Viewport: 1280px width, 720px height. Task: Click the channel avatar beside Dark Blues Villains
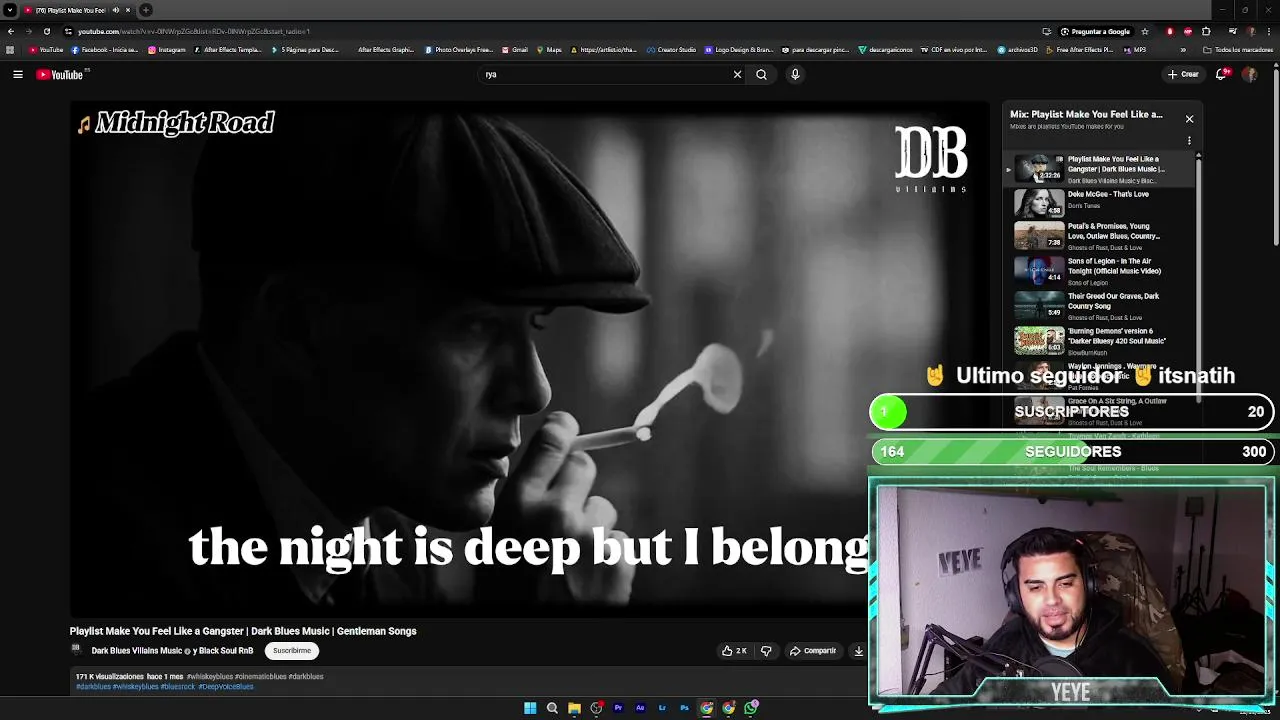(76, 650)
